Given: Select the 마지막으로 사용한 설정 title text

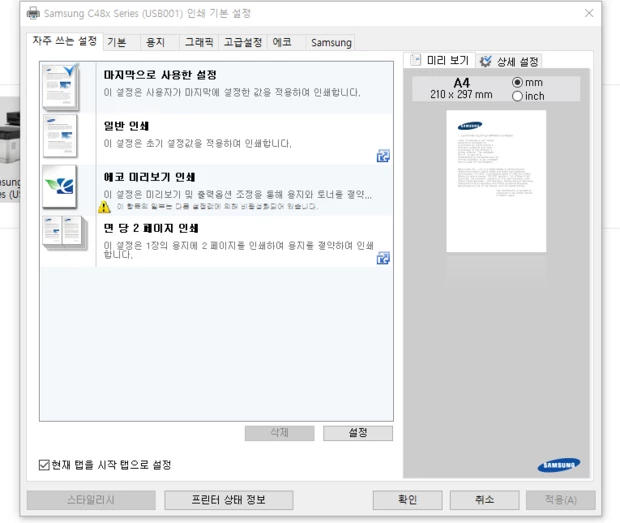Looking at the screenshot, I should click(x=160, y=75).
